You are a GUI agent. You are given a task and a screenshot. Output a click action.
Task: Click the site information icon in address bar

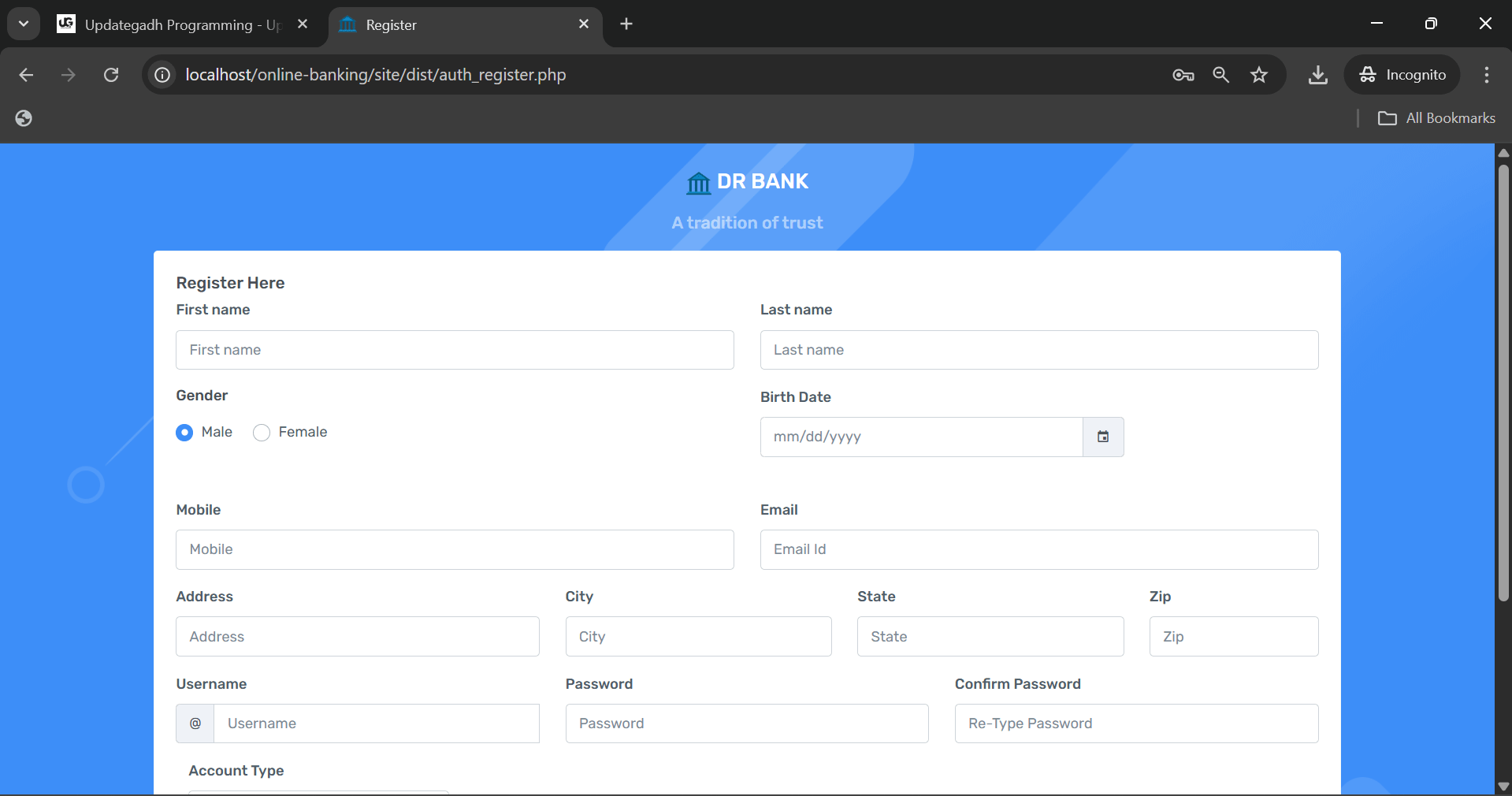coord(162,75)
